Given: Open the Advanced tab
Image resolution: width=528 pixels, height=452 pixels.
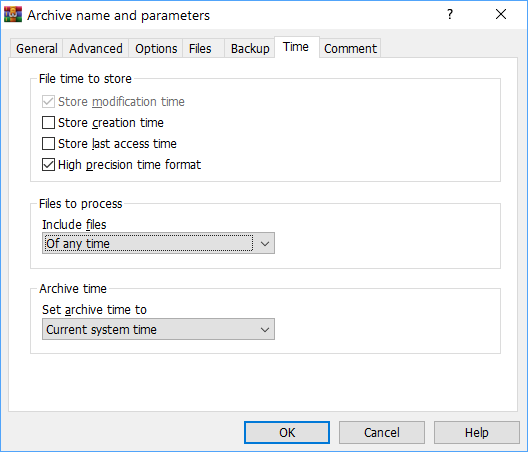Looking at the screenshot, I should (x=96, y=49).
